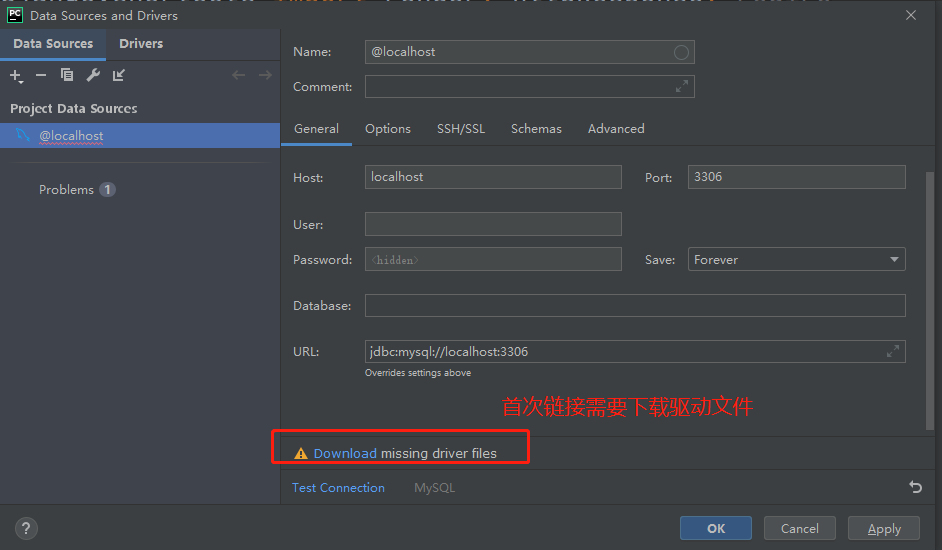Open the Options tab
This screenshot has width=942, height=550.
[x=387, y=129]
